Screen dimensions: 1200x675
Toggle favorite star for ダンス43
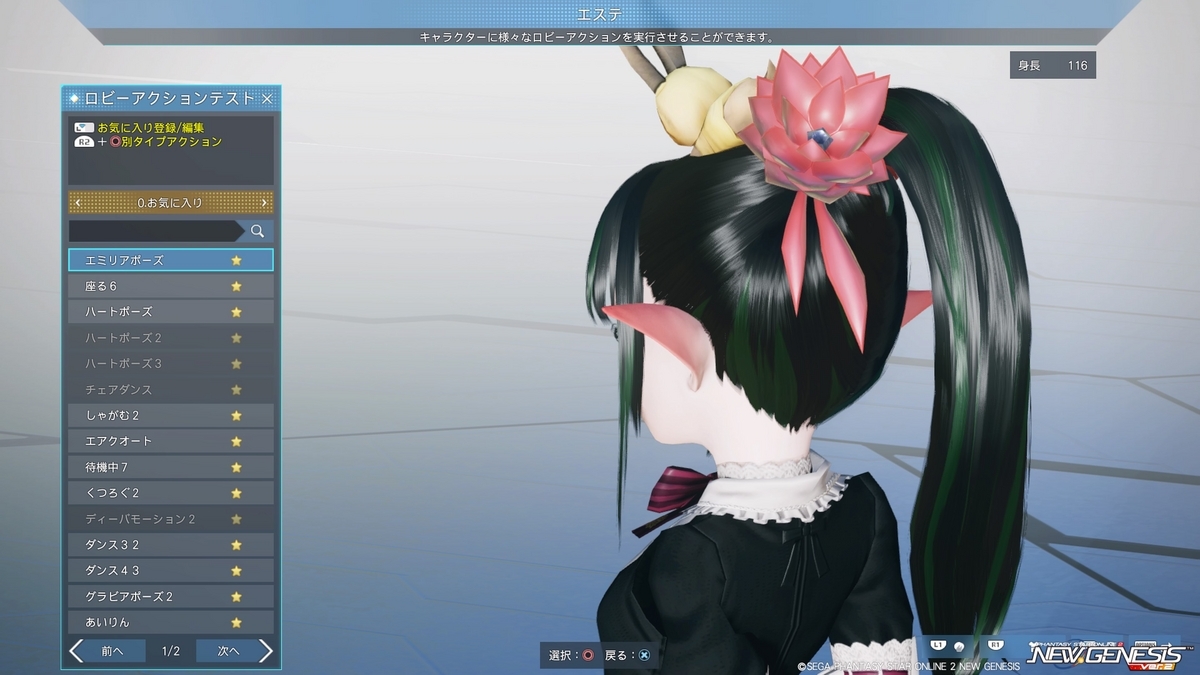[x=237, y=571]
